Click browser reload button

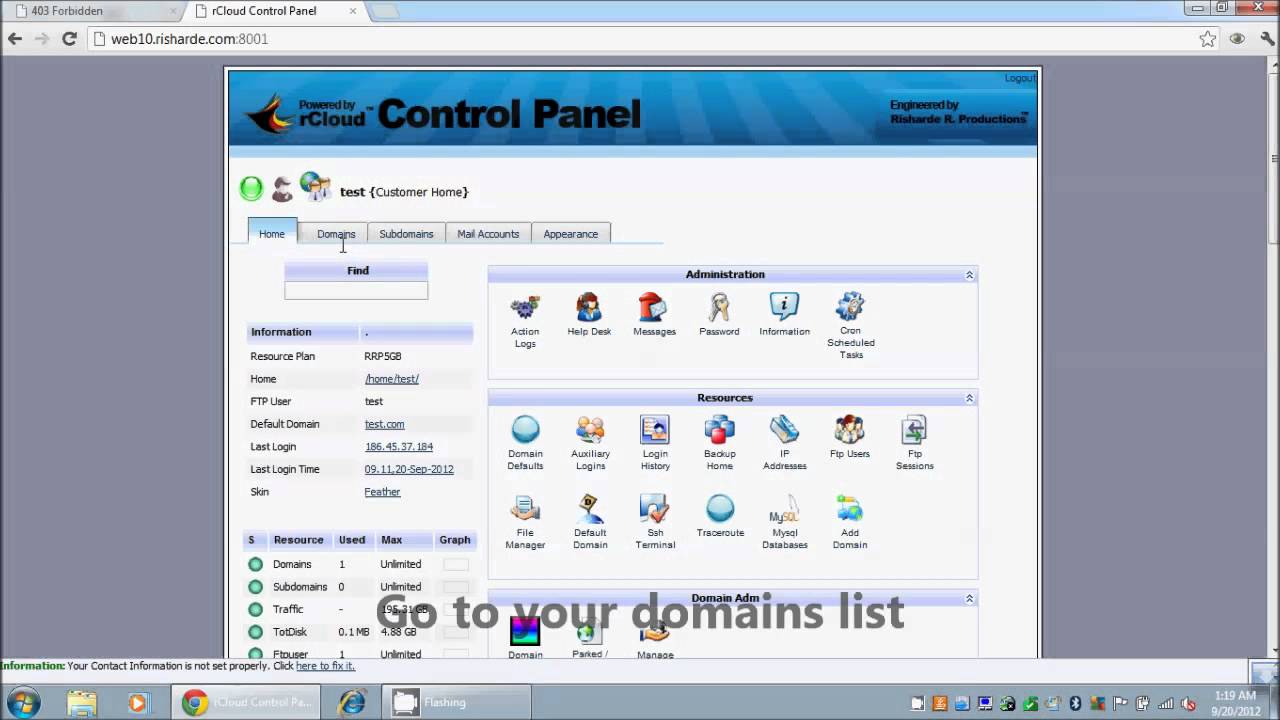tap(69, 39)
